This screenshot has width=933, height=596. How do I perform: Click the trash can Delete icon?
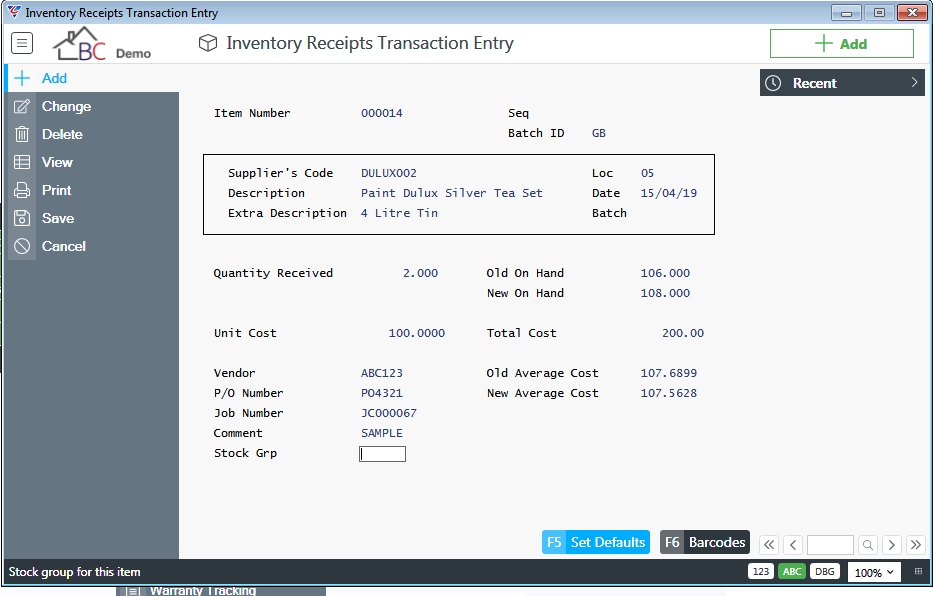point(22,134)
